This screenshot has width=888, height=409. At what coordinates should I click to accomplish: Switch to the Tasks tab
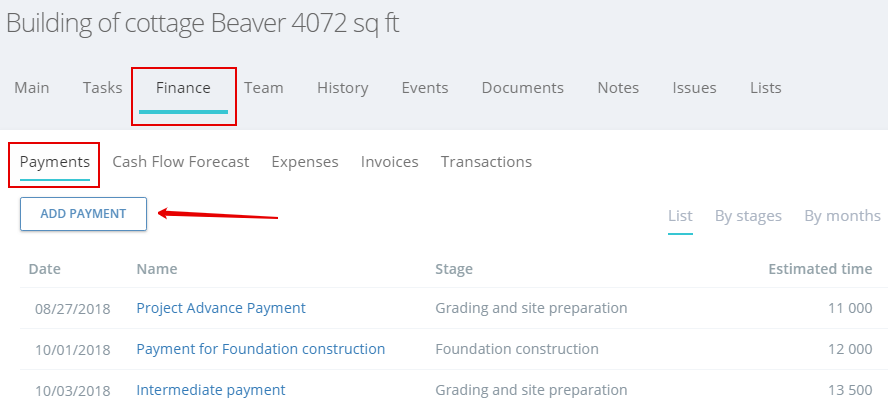[x=103, y=88]
